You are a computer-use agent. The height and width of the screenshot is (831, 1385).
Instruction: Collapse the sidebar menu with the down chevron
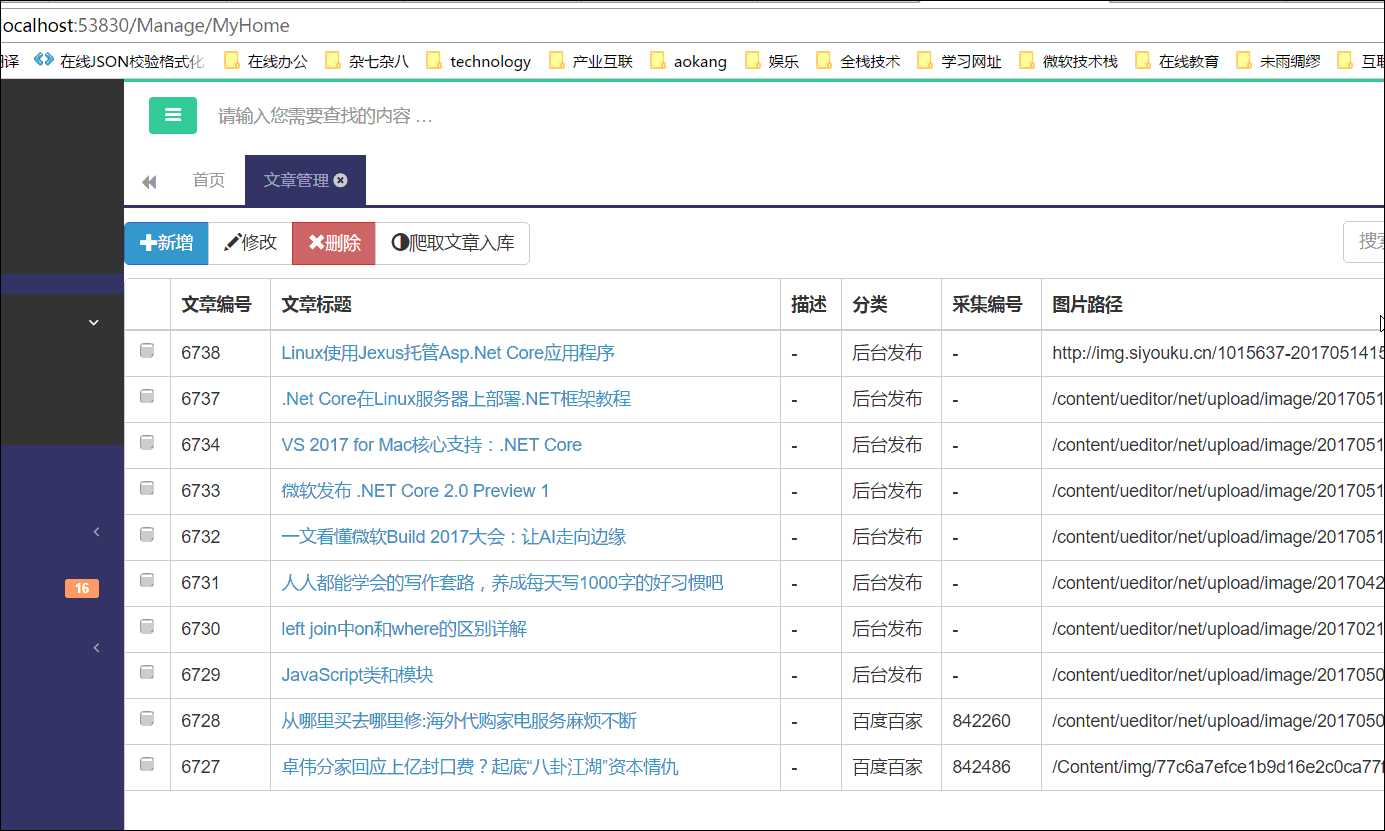click(94, 322)
